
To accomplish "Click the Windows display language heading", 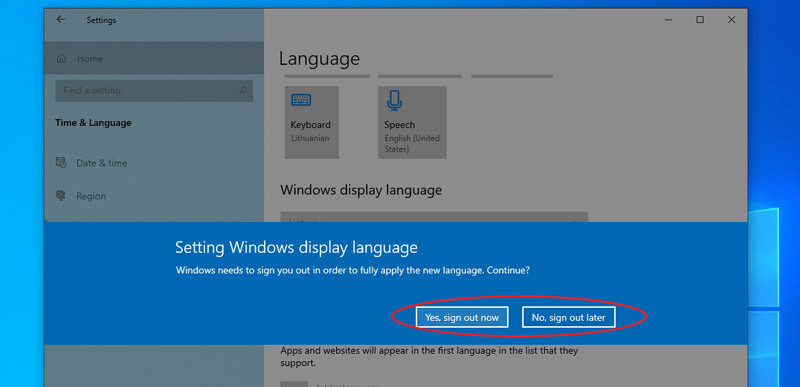I will point(361,190).
